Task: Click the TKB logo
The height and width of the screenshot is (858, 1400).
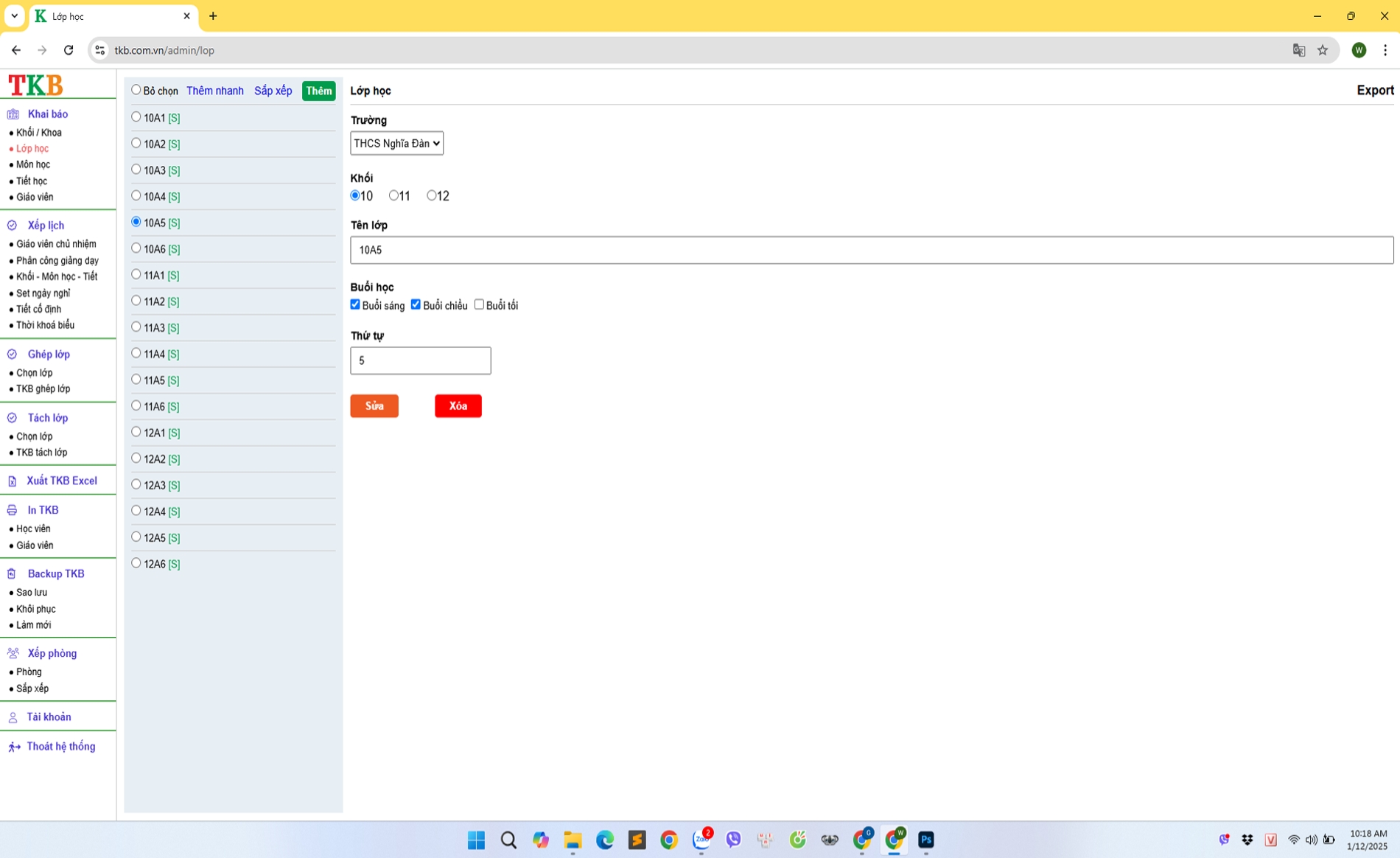Action: pyautogui.click(x=35, y=85)
